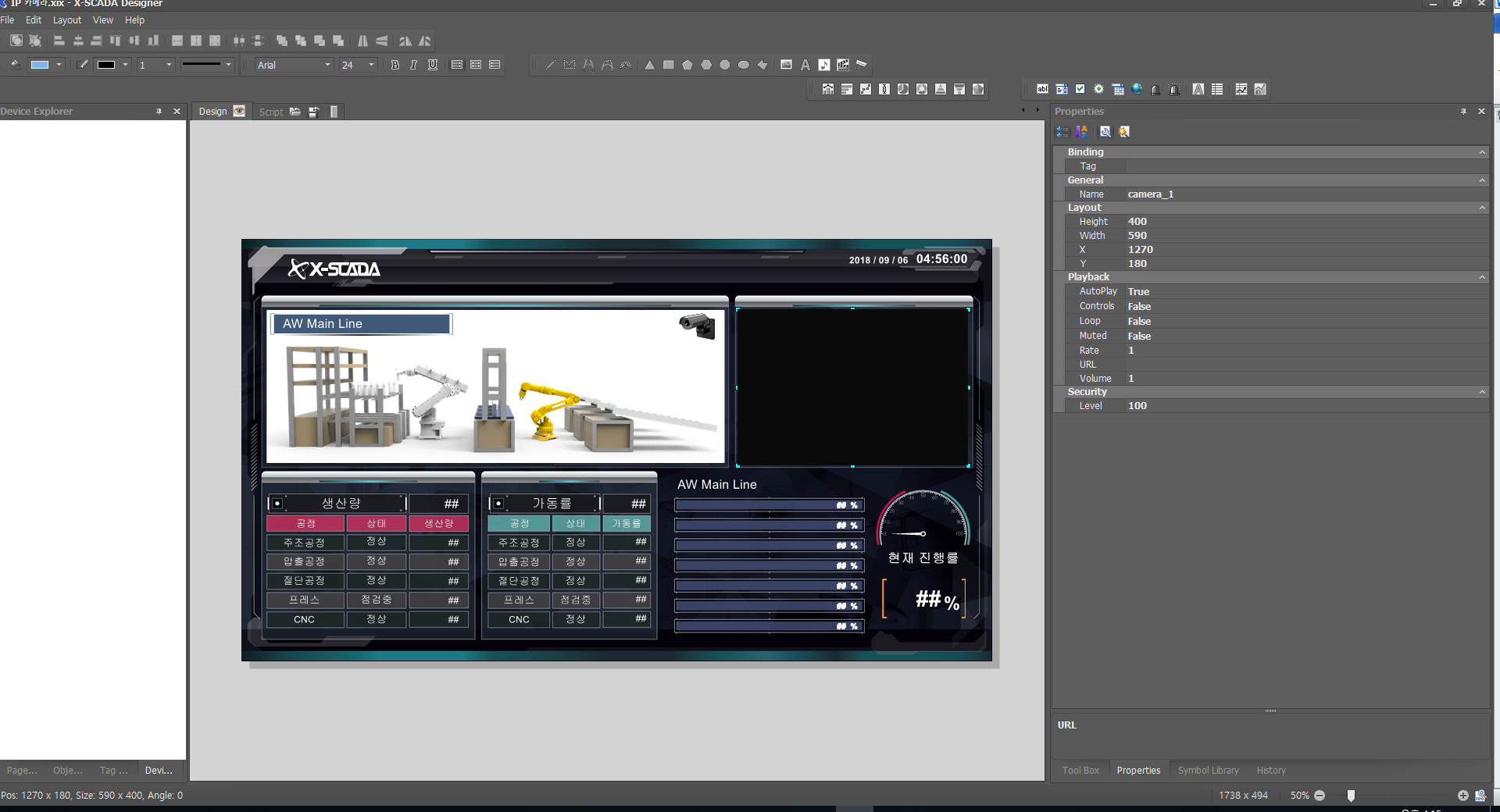Switch to the Tool Box tab
Viewport: 1500px width, 812px height.
coord(1080,771)
